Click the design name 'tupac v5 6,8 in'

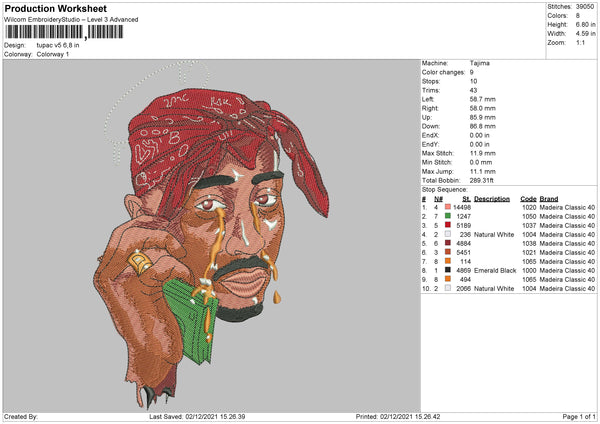pos(58,45)
